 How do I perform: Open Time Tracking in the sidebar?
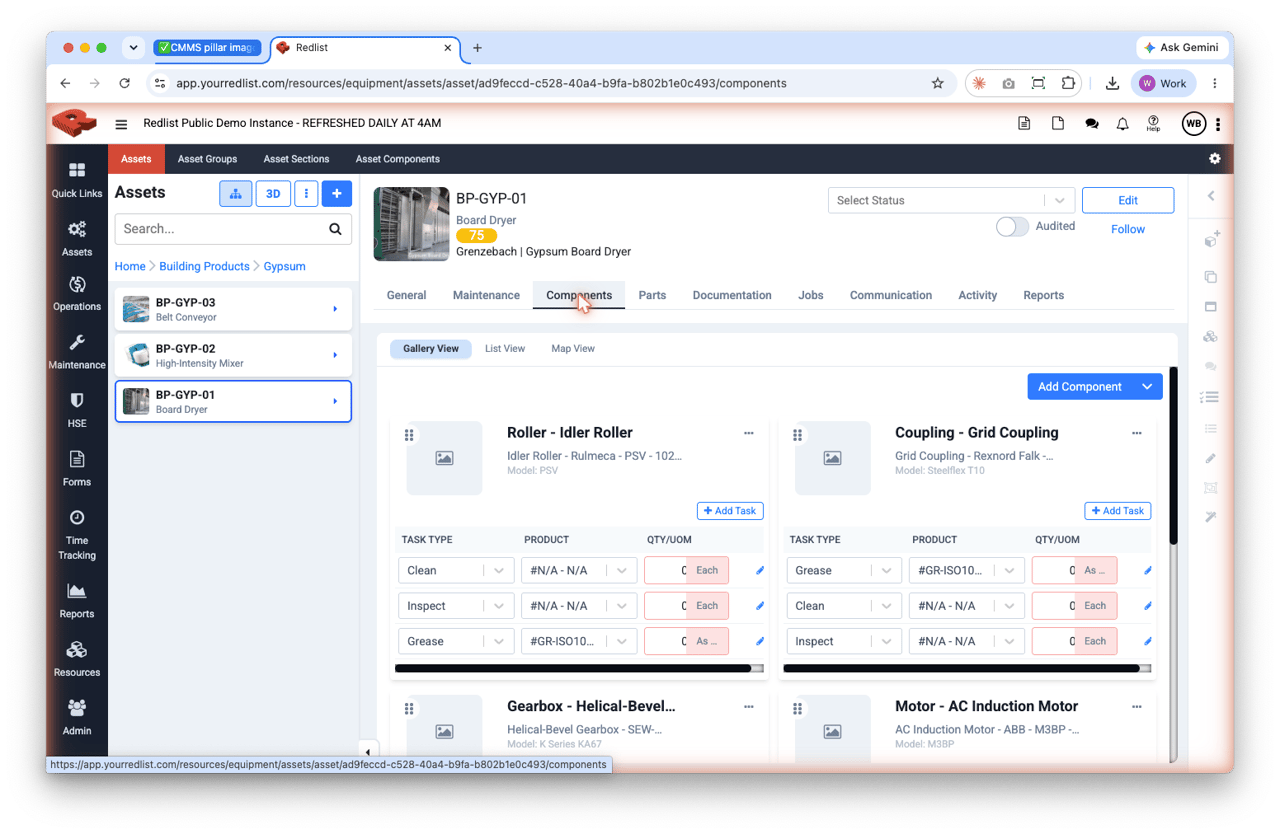pyautogui.click(x=77, y=534)
